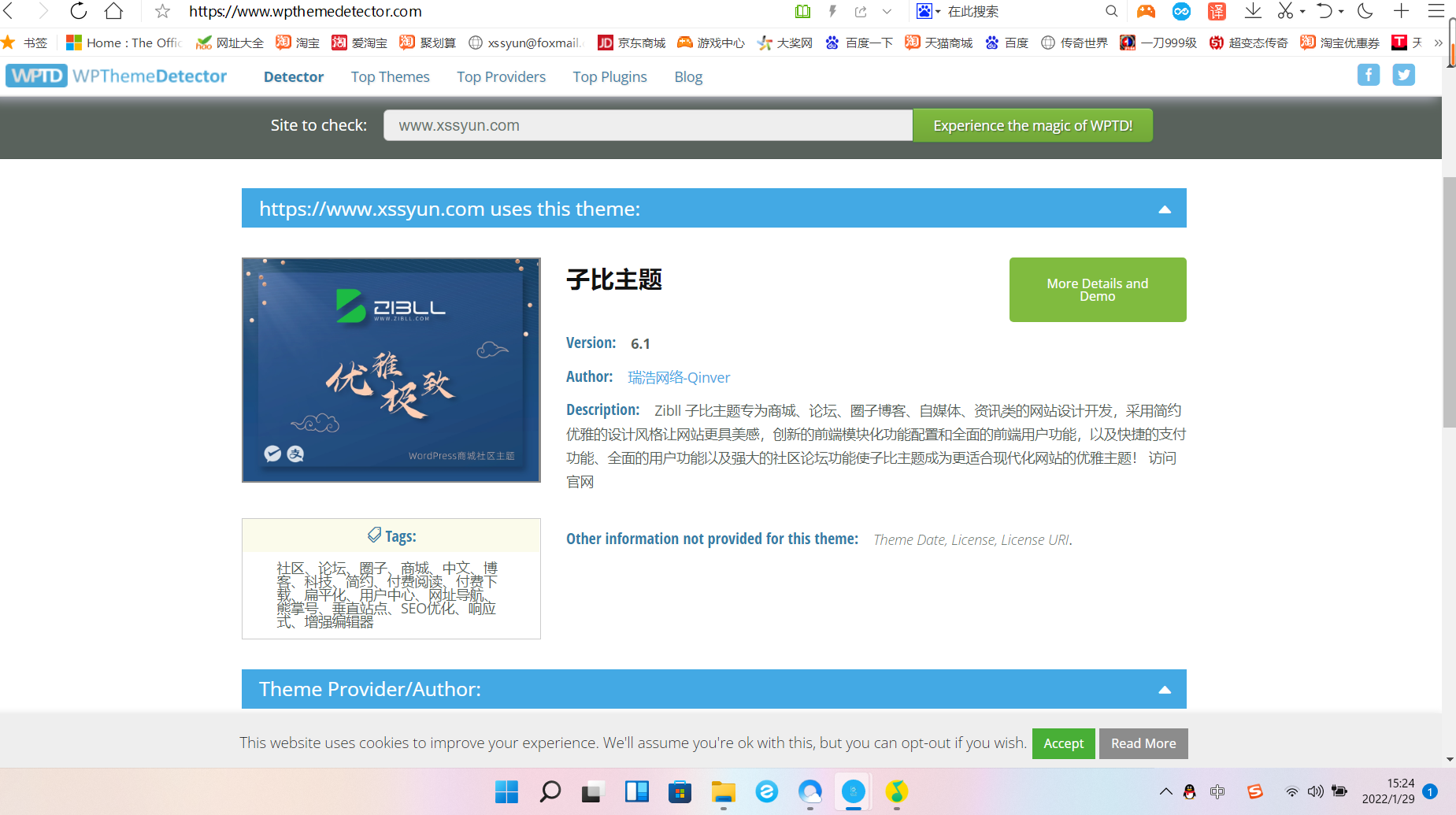
Task: Open the 京东商城 bookmark
Action: pyautogui.click(x=632, y=43)
